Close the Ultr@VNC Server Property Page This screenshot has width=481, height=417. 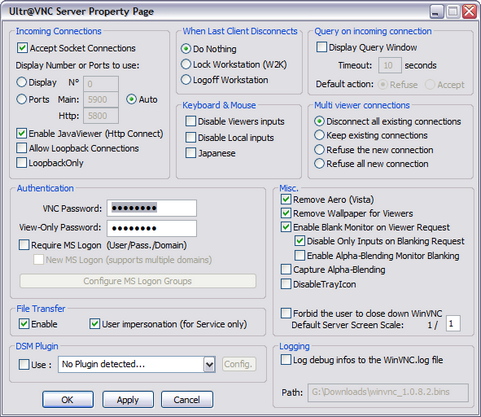click(470, 12)
